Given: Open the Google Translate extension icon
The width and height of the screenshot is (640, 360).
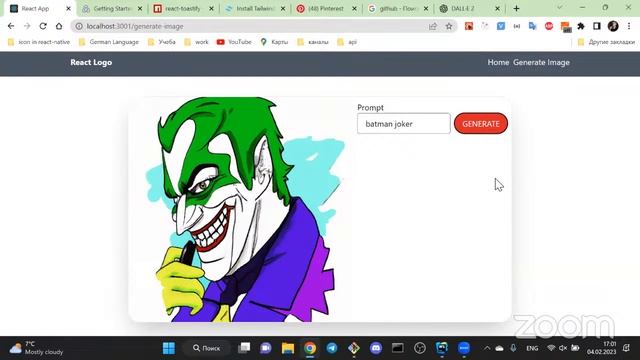Looking at the screenshot, I should [x=533, y=26].
